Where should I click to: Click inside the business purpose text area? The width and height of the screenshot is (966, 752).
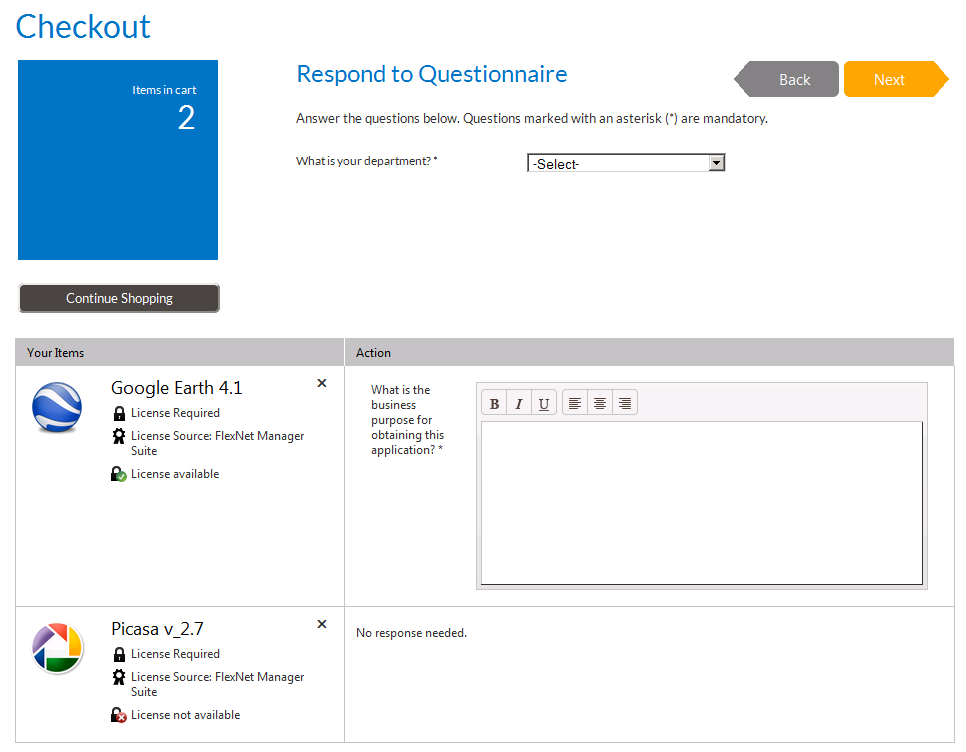point(701,502)
